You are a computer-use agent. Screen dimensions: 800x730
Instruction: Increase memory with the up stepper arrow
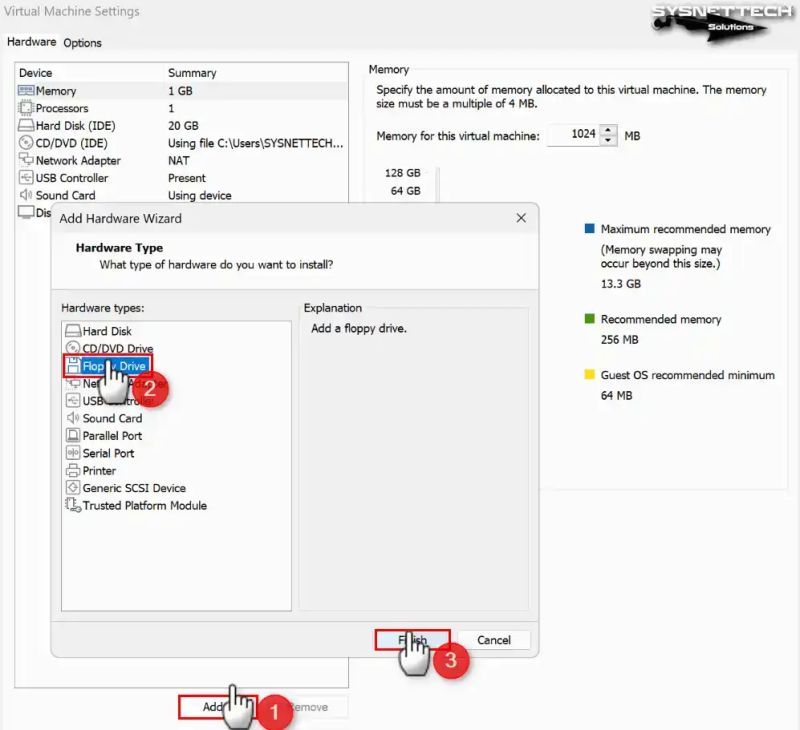tap(608, 131)
